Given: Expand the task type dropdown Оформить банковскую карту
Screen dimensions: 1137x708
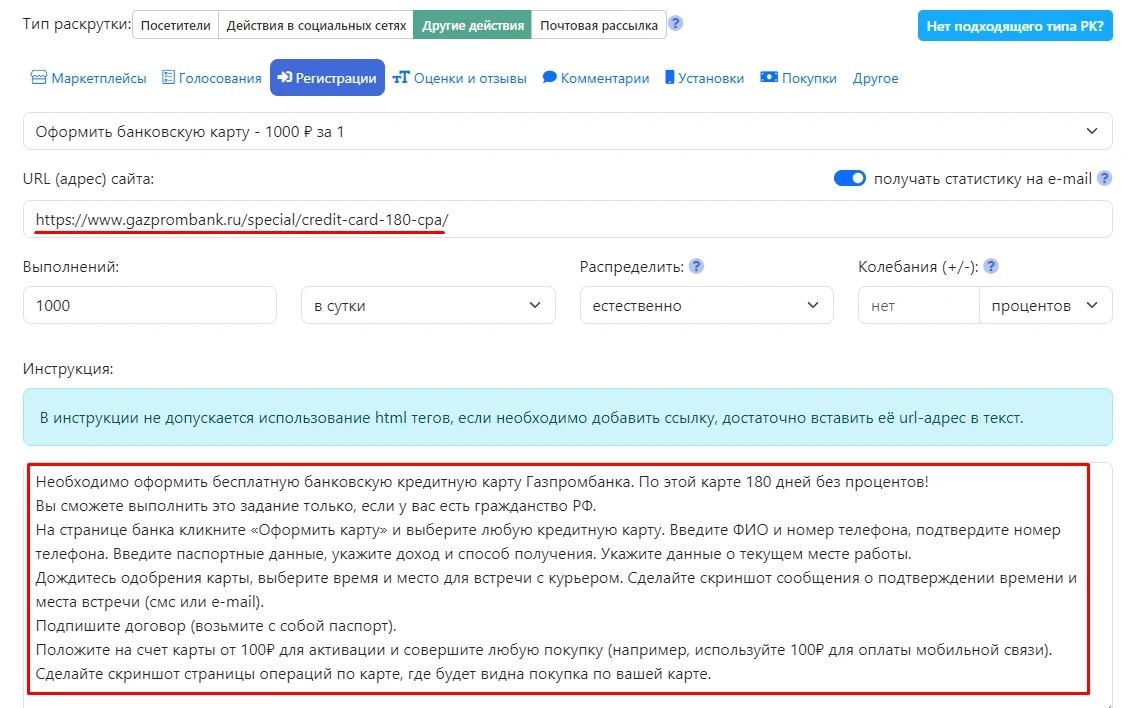Looking at the screenshot, I should click(x=567, y=131).
